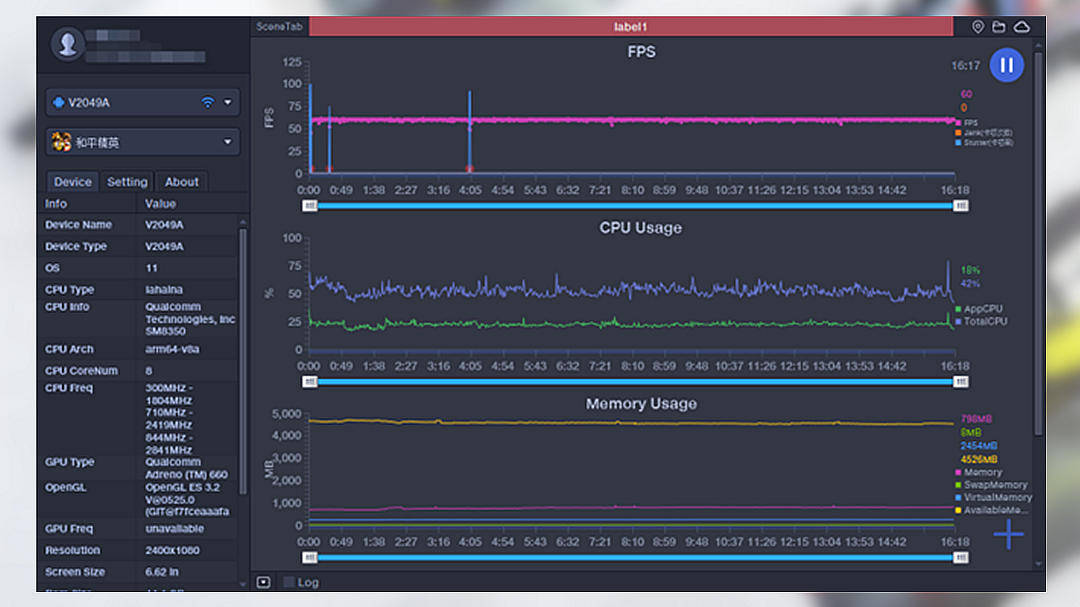1080x607 pixels.
Task: Open the folder icon in top bar
Action: pyautogui.click(x=999, y=27)
